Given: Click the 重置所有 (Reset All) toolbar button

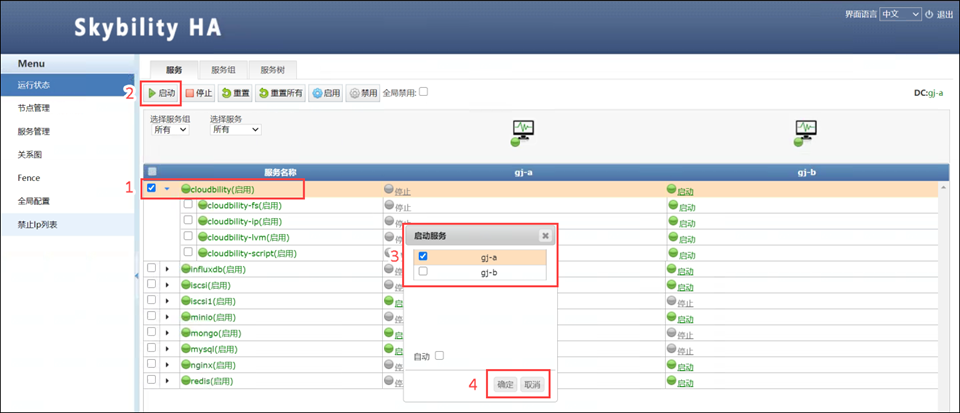Looking at the screenshot, I should pyautogui.click(x=280, y=93).
